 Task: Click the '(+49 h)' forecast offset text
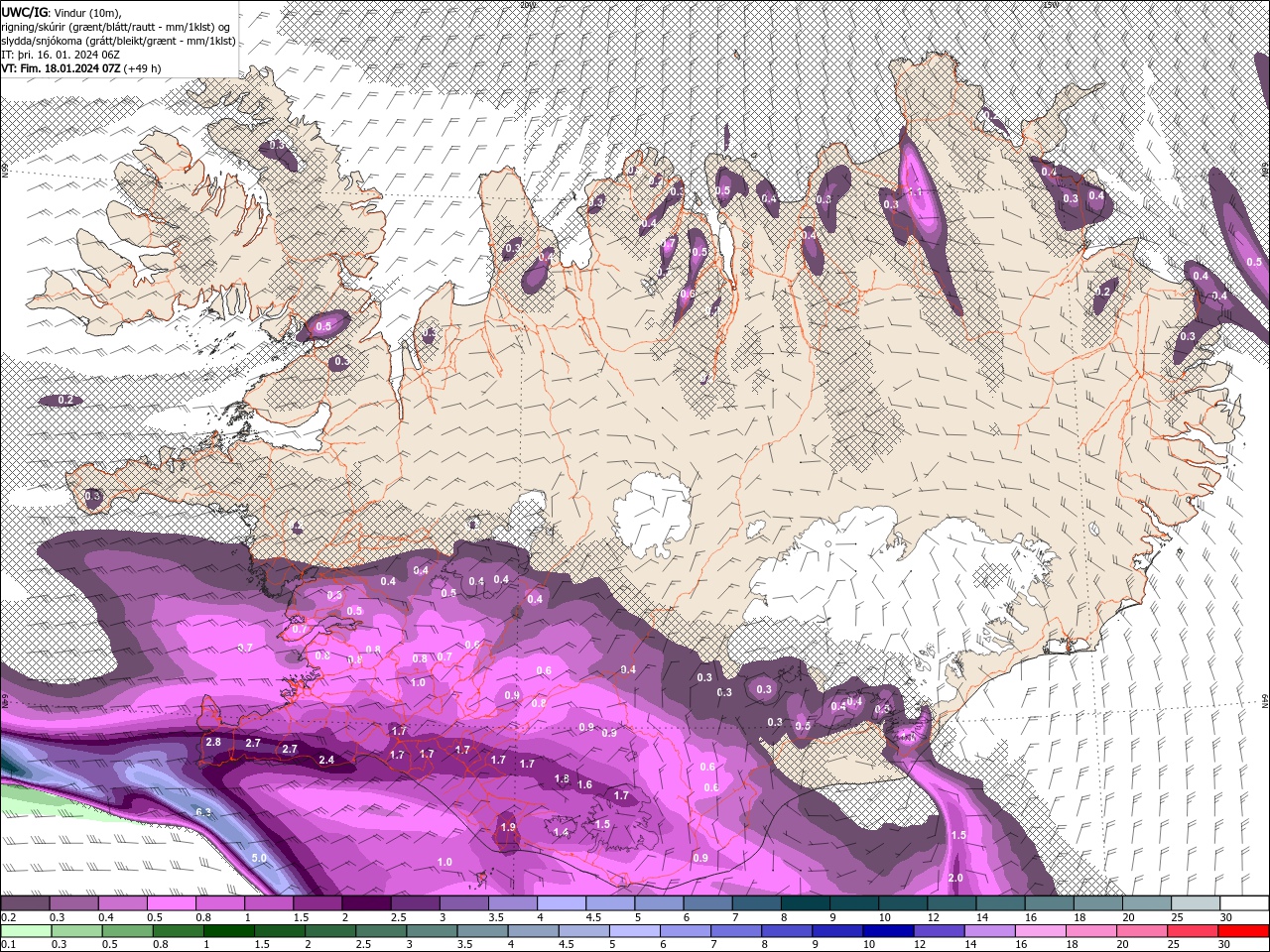pyautogui.click(x=143, y=68)
